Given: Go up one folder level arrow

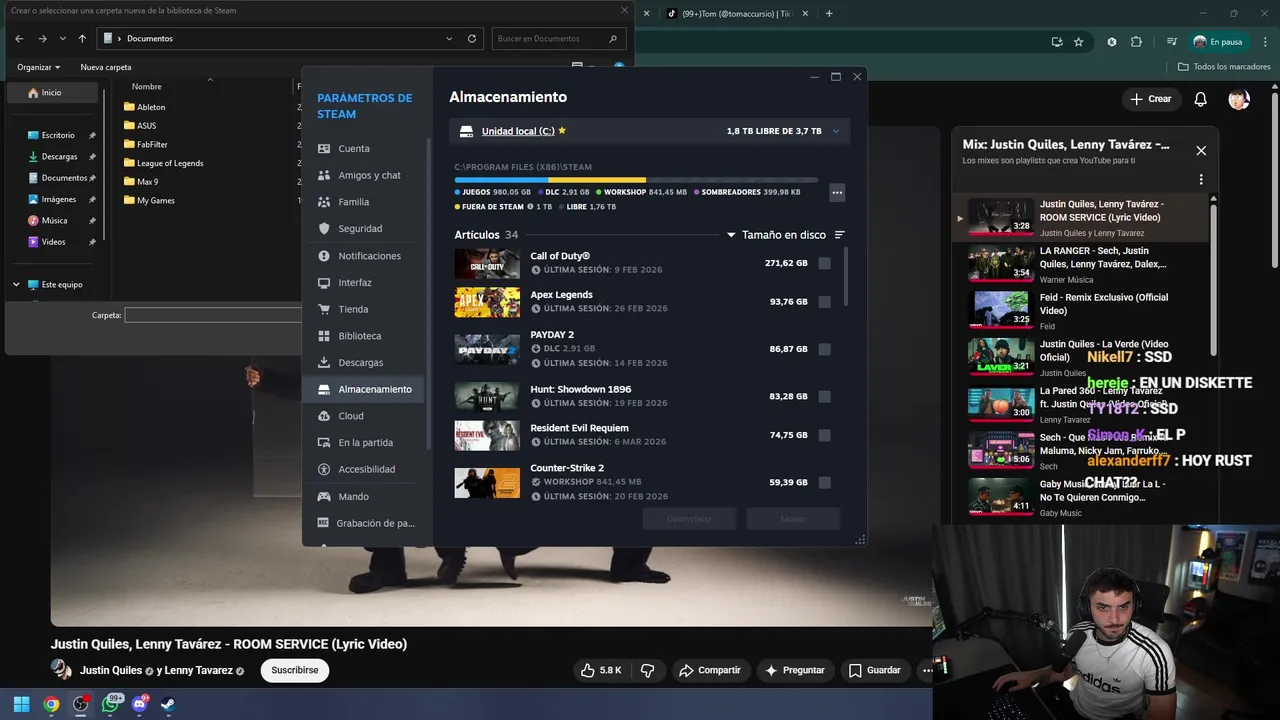Looking at the screenshot, I should coord(82,38).
